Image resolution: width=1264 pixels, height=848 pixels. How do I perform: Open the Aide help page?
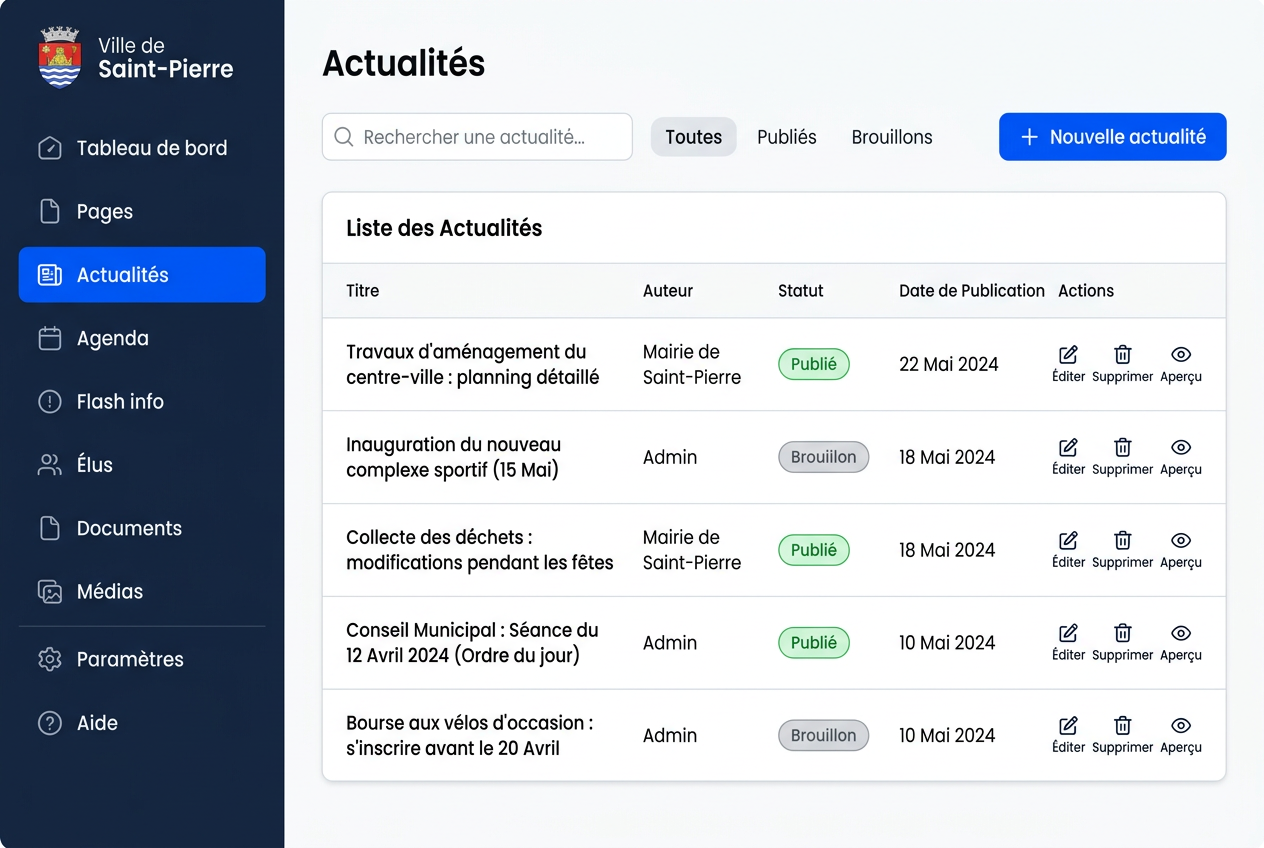tap(142, 723)
